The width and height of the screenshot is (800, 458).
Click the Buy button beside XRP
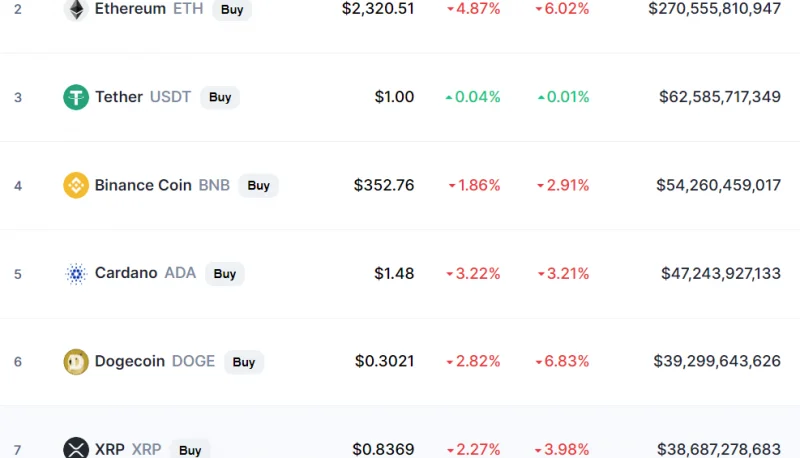point(190,450)
